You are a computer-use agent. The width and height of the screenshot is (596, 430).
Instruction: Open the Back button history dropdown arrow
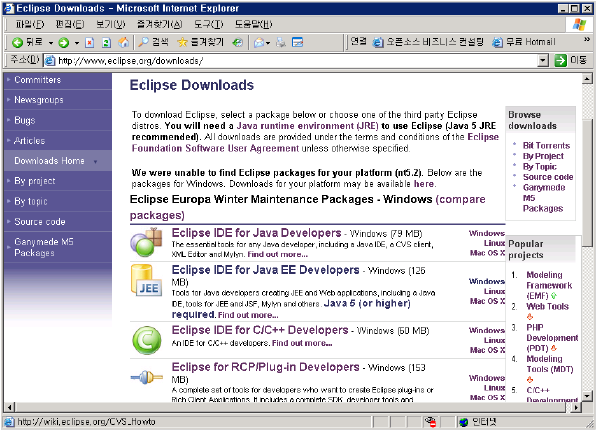click(51, 43)
